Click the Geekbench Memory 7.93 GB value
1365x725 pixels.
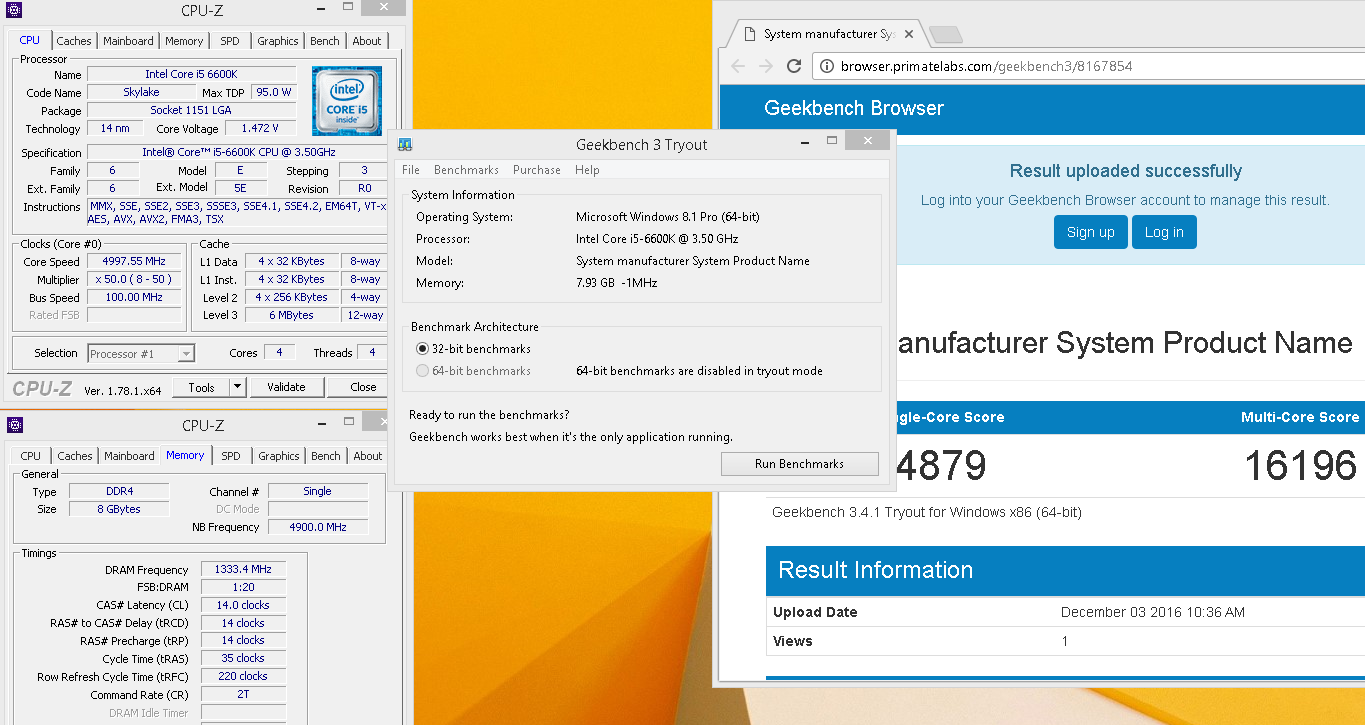pyautogui.click(x=617, y=283)
